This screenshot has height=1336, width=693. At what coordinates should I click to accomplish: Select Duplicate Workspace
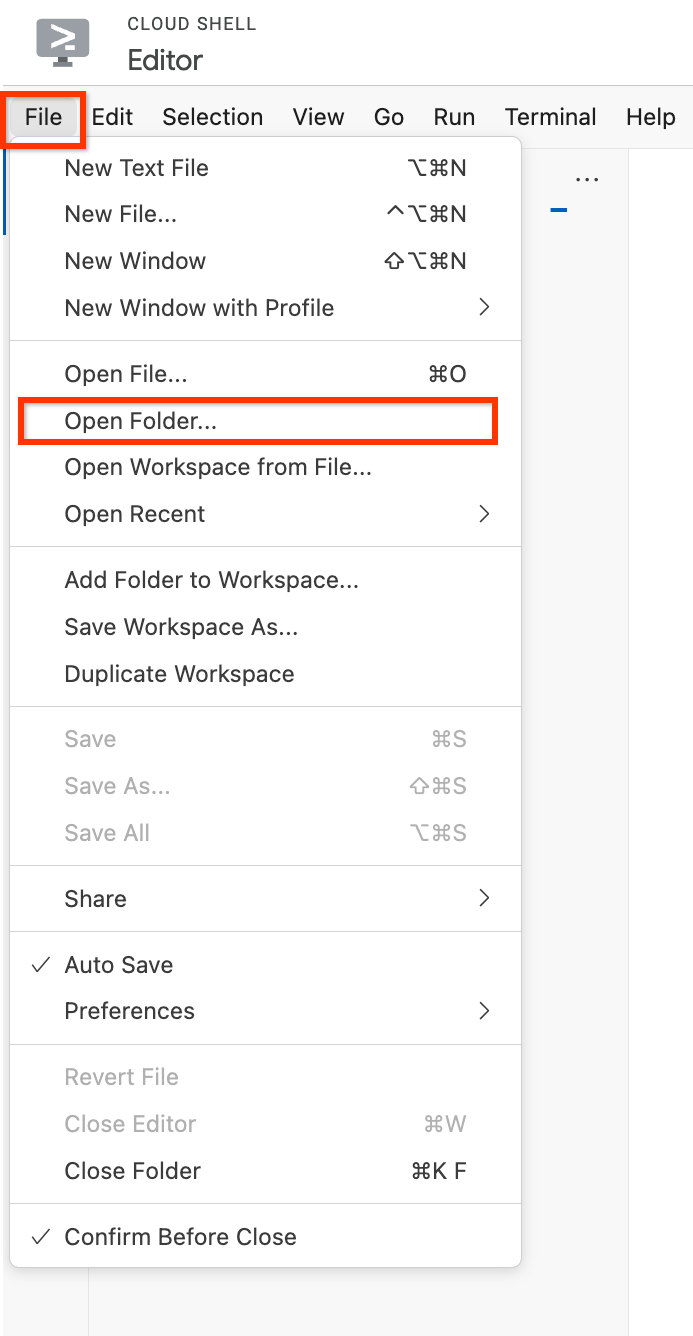click(x=178, y=673)
